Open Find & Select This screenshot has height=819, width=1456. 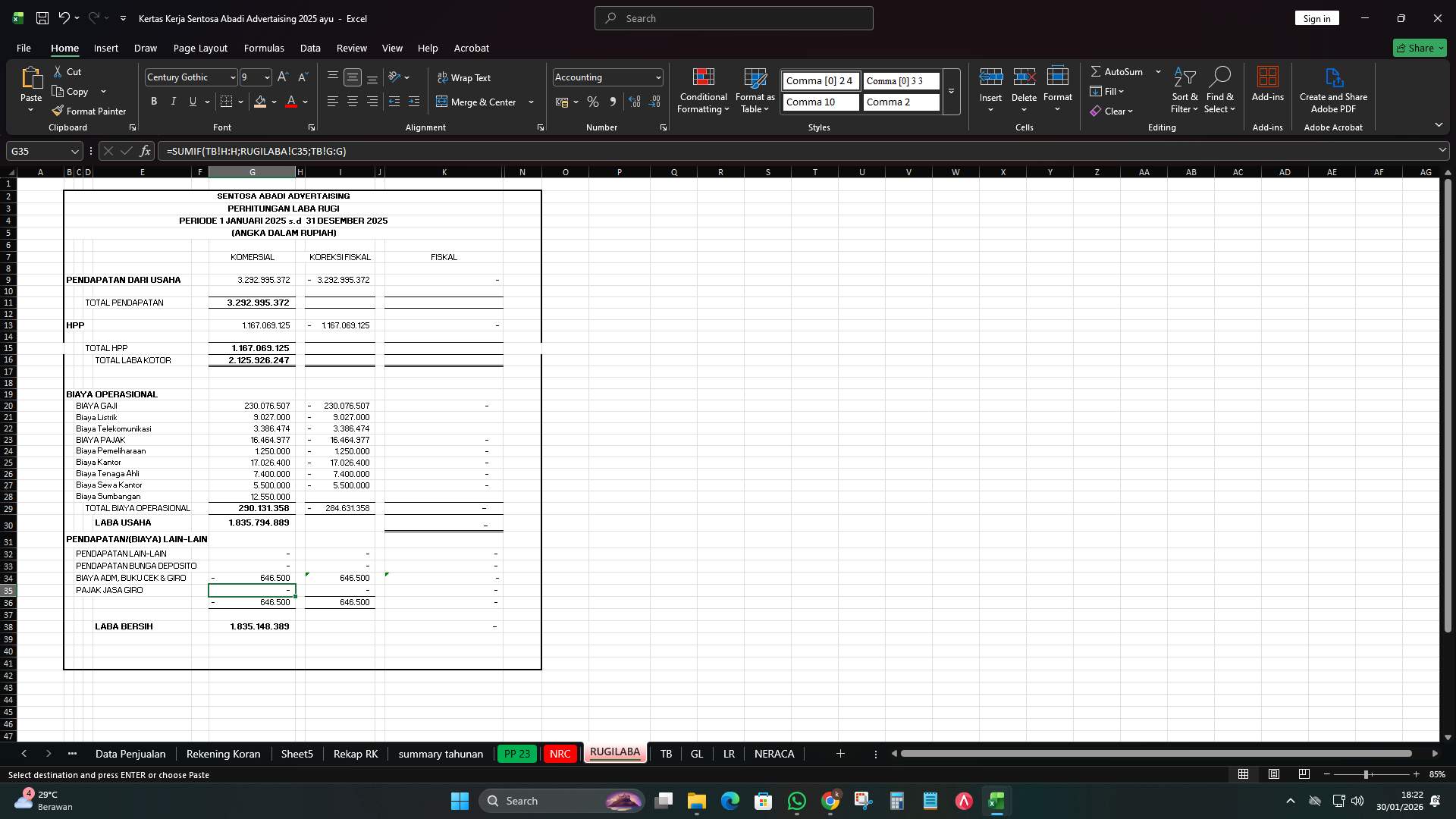[1221, 89]
